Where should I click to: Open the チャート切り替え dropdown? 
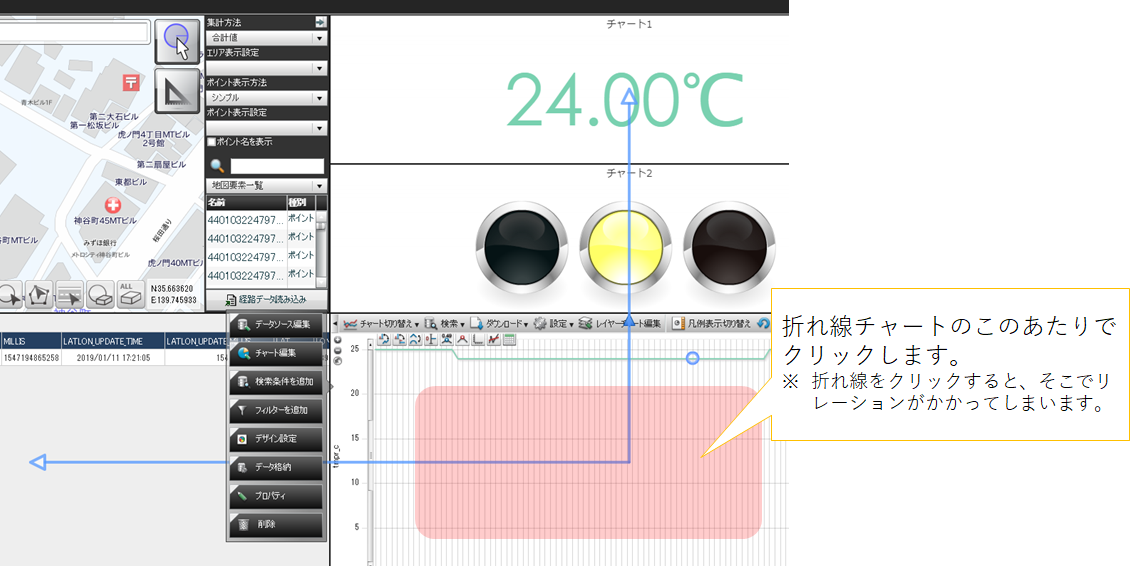(x=381, y=323)
